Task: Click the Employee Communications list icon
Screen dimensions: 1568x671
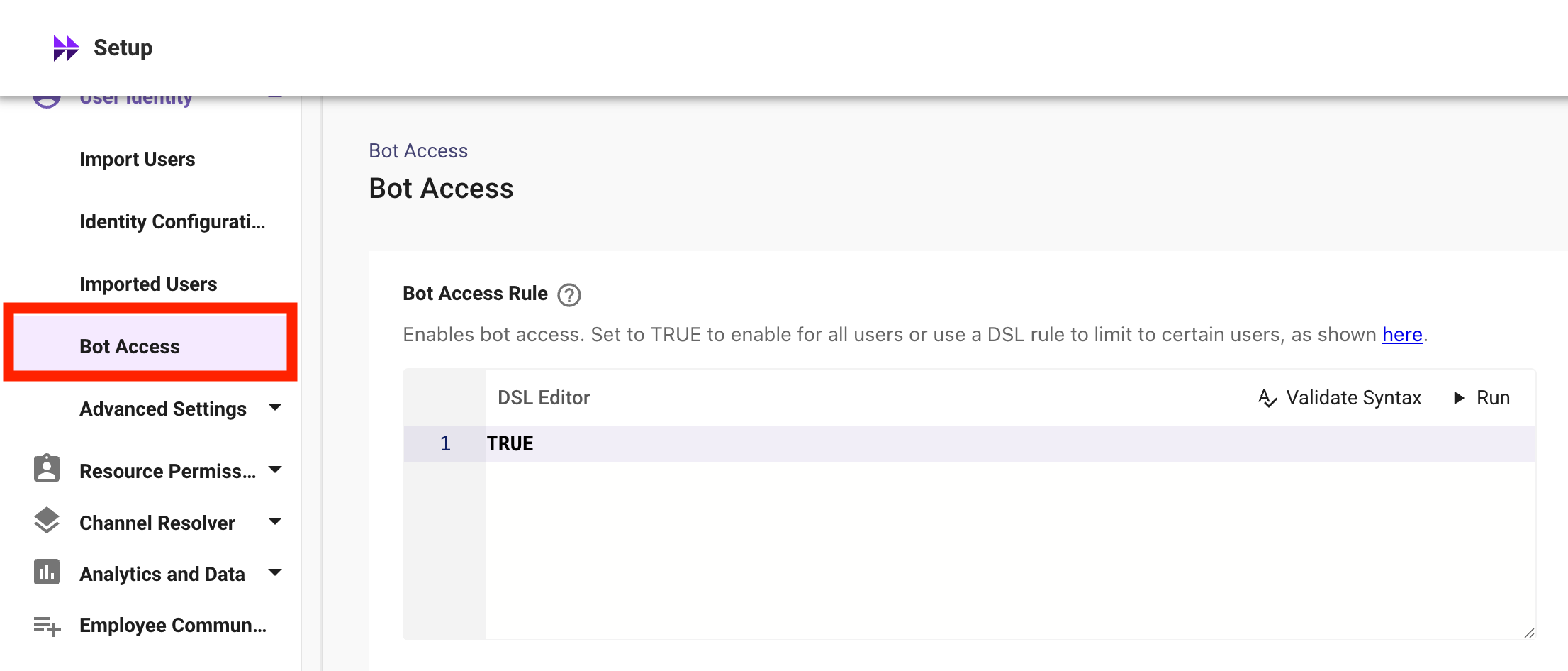Action: point(47,626)
